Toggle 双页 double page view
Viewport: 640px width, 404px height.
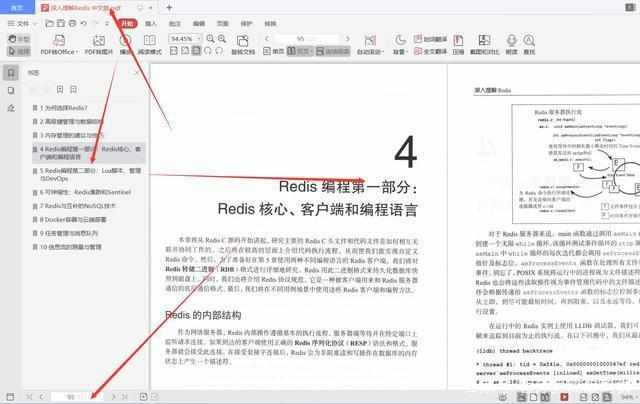tap(300, 51)
